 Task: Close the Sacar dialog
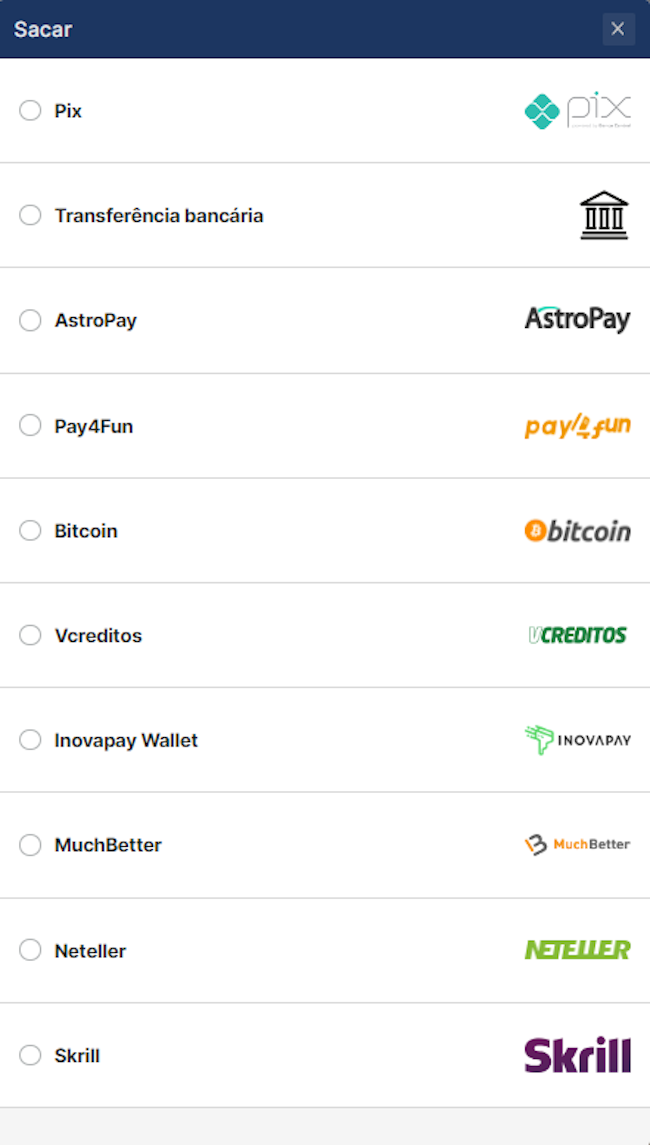(x=618, y=29)
